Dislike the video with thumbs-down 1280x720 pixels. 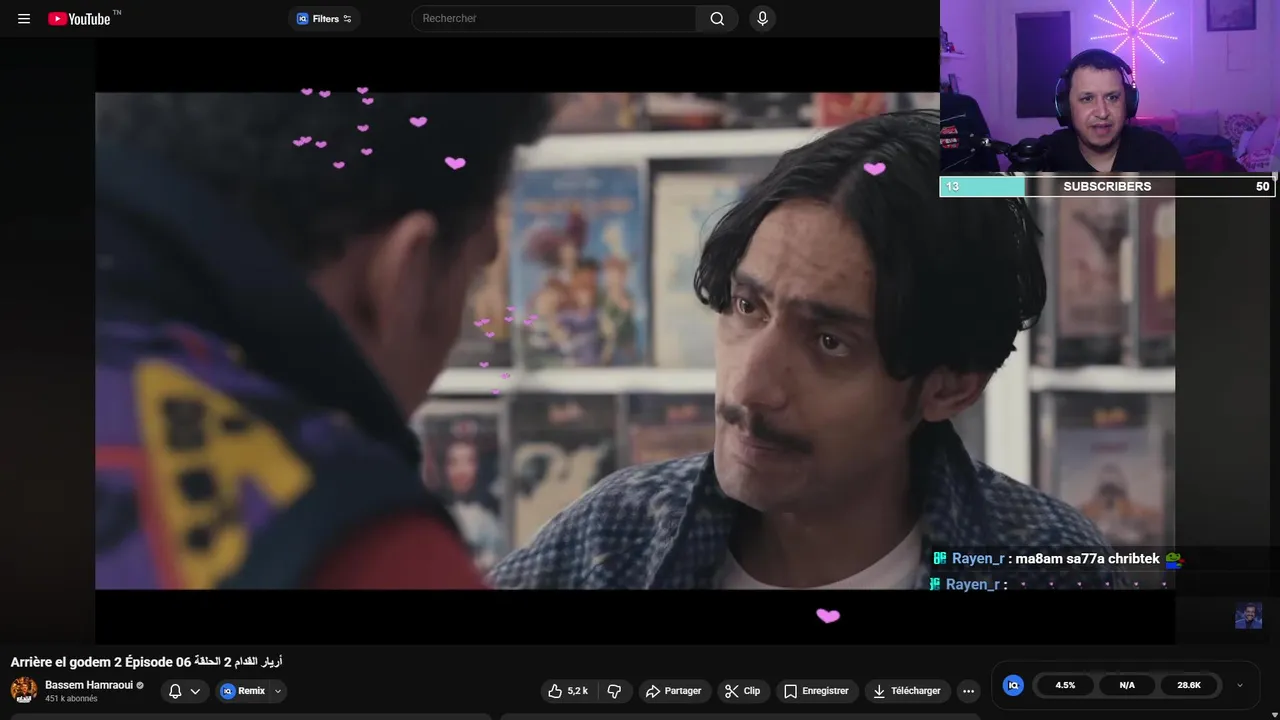(x=615, y=691)
